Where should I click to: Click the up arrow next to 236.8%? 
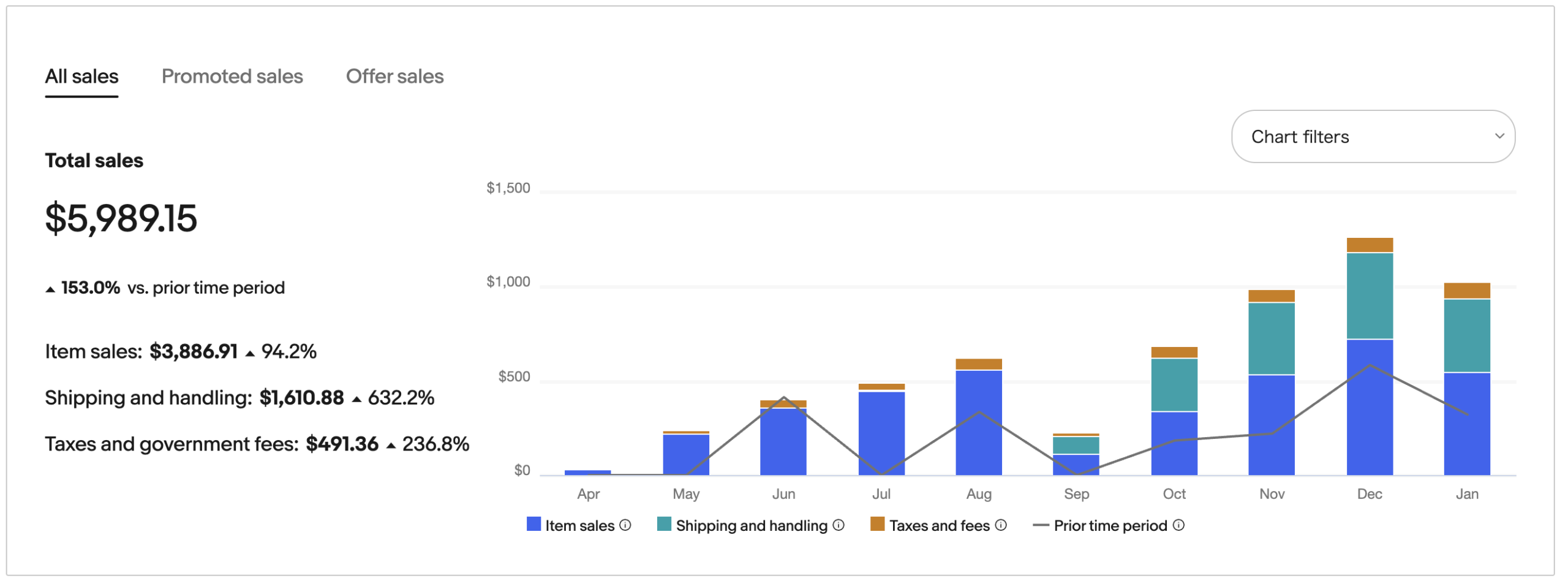391,446
